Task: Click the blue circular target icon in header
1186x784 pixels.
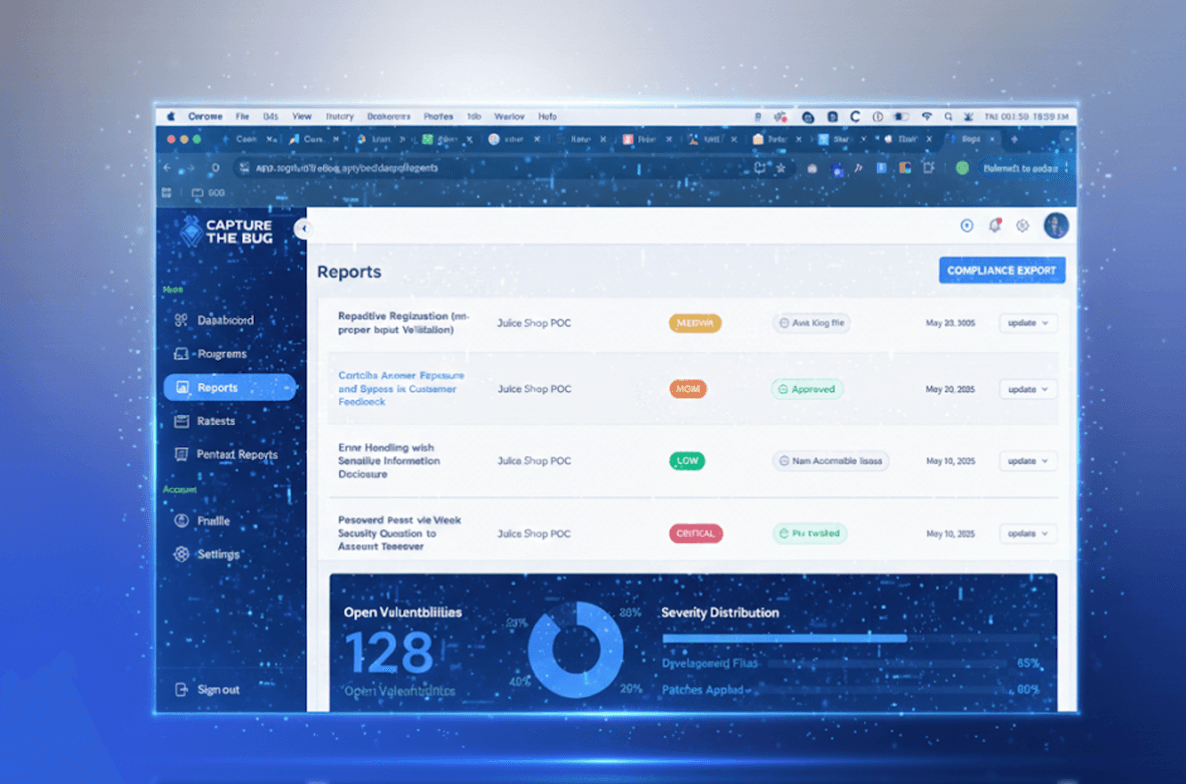Action: pyautogui.click(x=966, y=225)
